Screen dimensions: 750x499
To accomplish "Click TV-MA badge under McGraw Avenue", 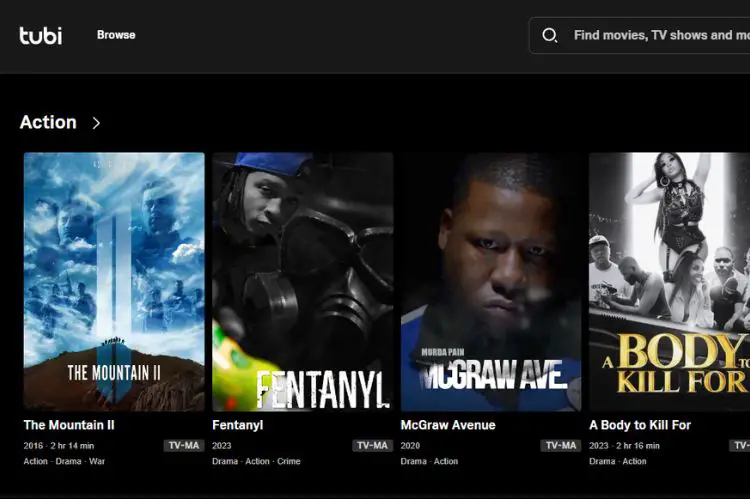I will [561, 445].
